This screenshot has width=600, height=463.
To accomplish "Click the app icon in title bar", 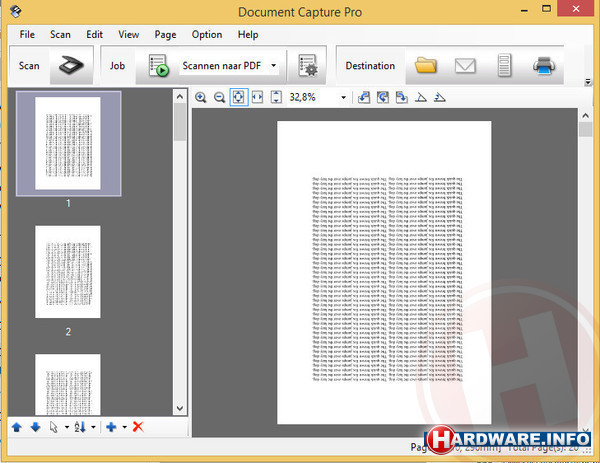I will click(16, 11).
